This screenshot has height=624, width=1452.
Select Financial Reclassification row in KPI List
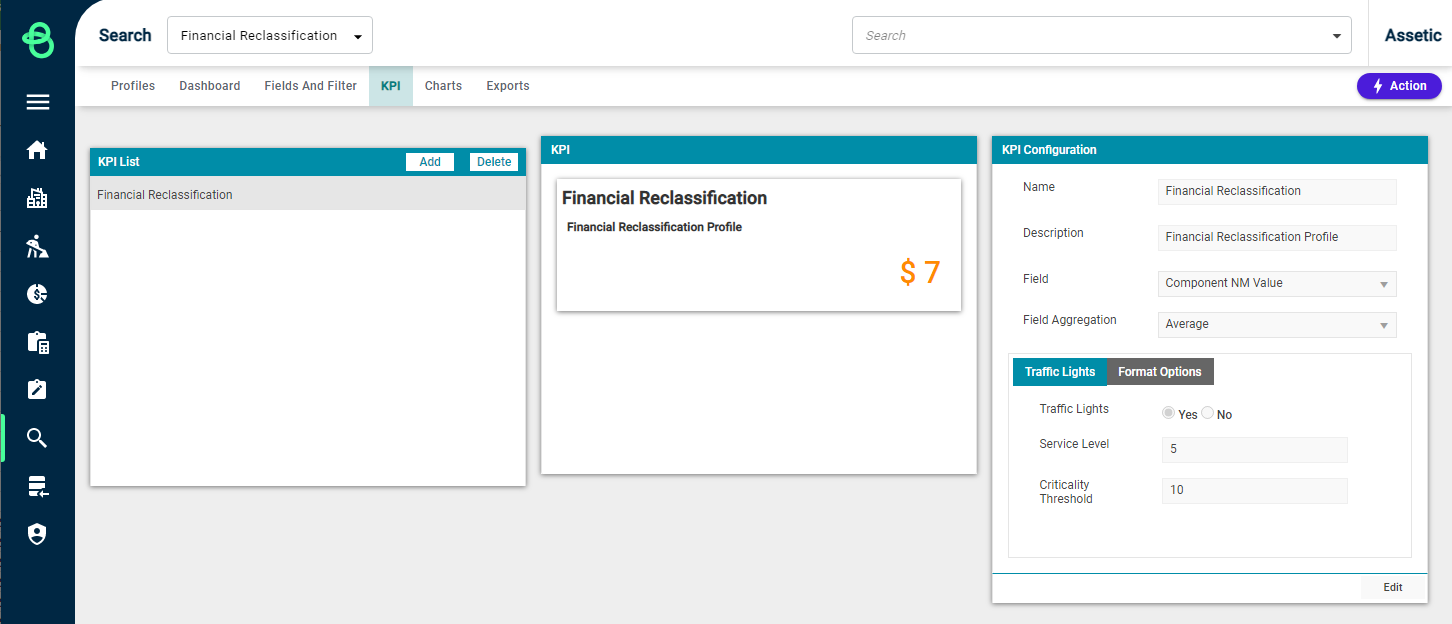pos(308,195)
